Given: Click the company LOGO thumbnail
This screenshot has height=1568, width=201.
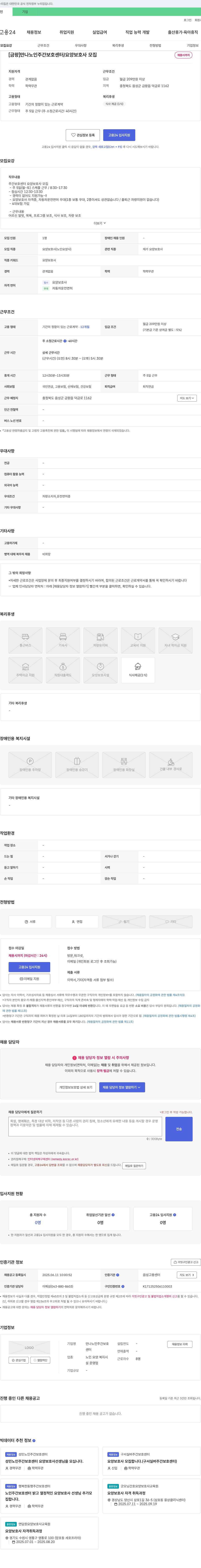Looking at the screenshot, I should [29, 1348].
